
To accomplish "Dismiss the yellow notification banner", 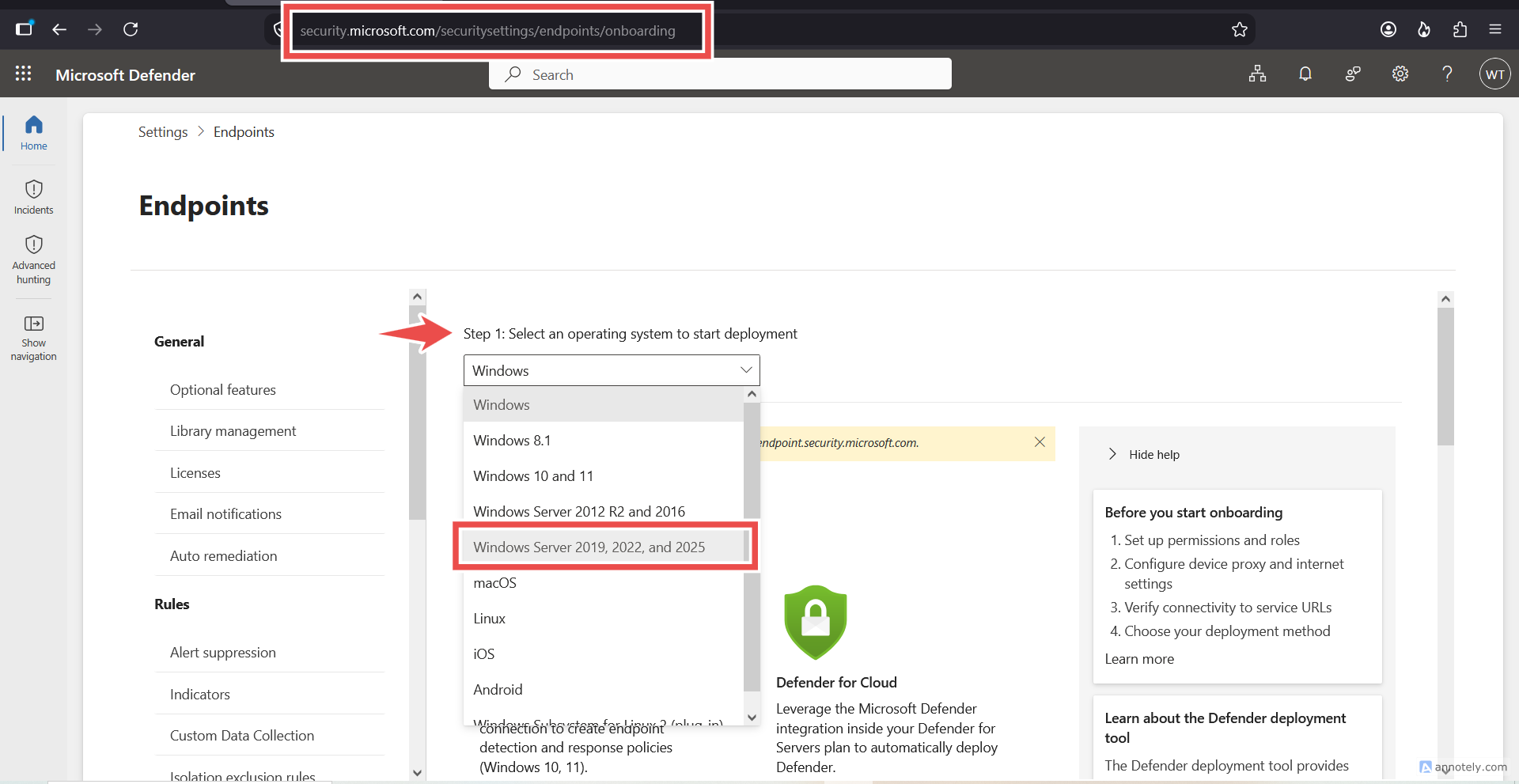I will [1040, 442].
